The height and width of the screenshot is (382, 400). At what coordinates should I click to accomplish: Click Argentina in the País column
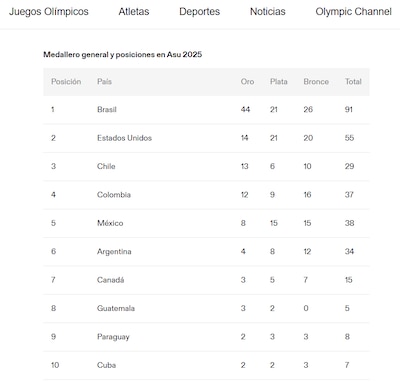[114, 251]
